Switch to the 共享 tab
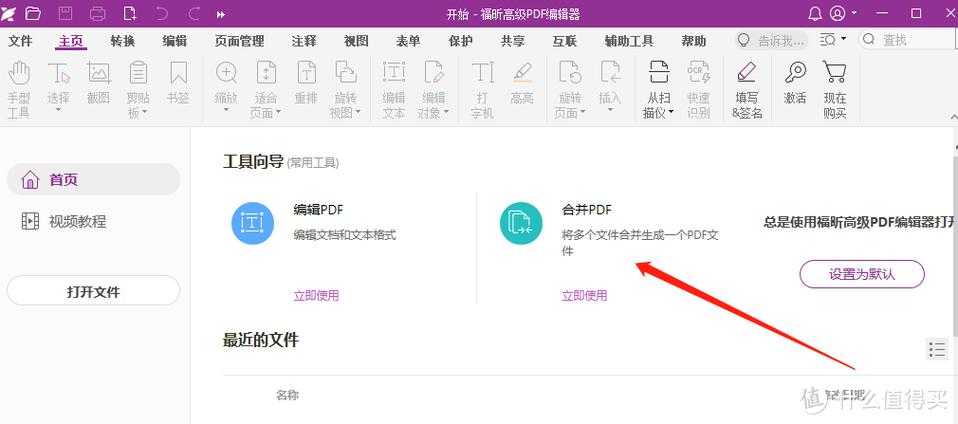 513,41
